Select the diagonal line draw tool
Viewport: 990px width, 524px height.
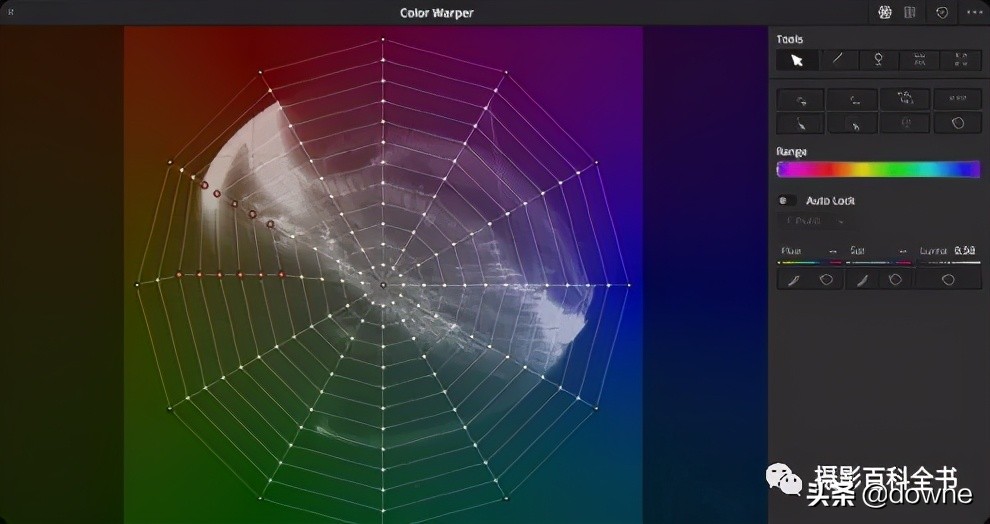coord(838,60)
